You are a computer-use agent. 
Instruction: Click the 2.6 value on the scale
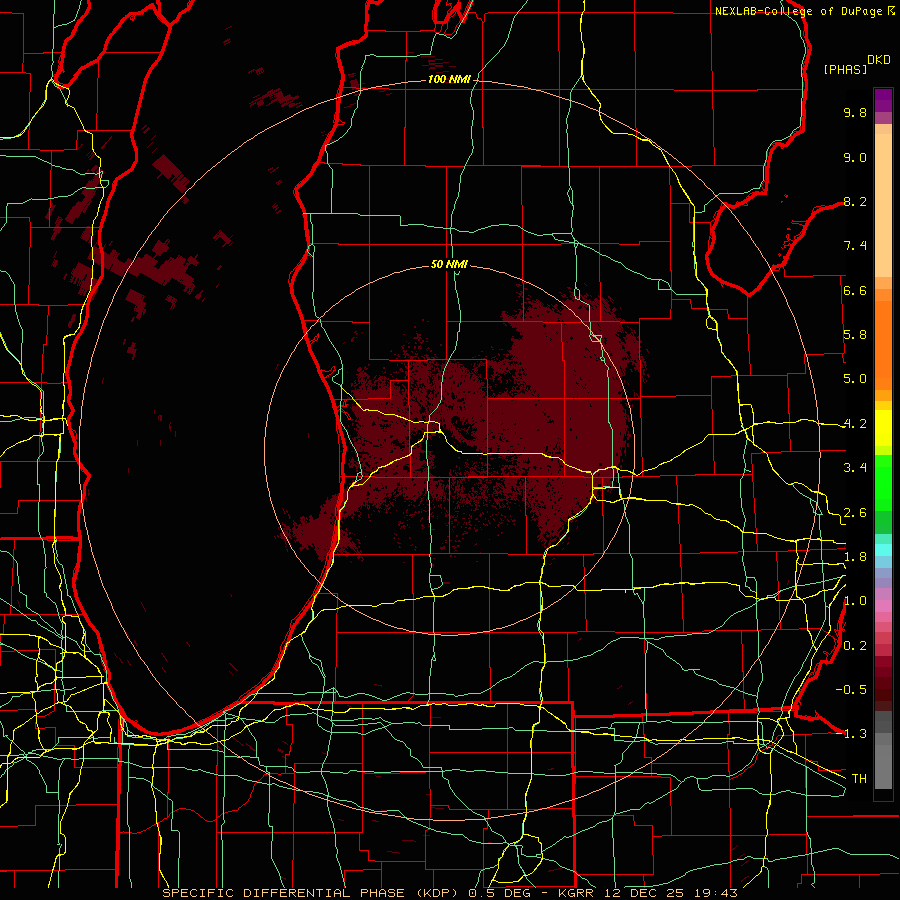click(855, 513)
